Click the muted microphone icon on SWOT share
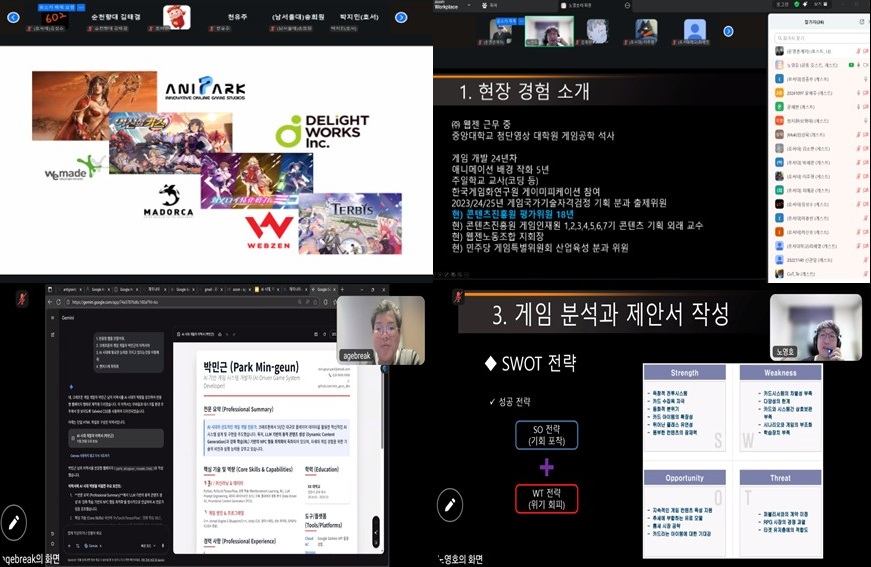This screenshot has height=567, width=871. 458,297
